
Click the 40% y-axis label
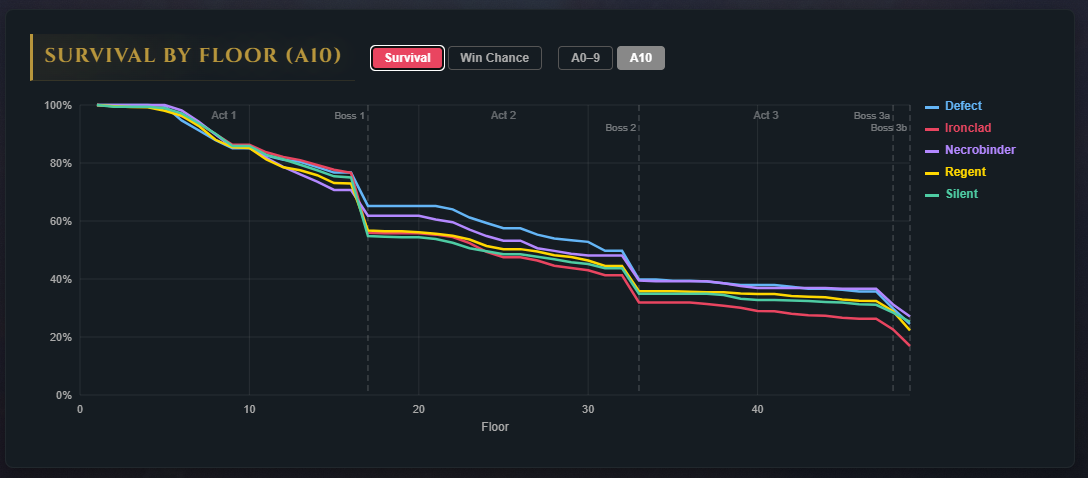tap(60, 279)
